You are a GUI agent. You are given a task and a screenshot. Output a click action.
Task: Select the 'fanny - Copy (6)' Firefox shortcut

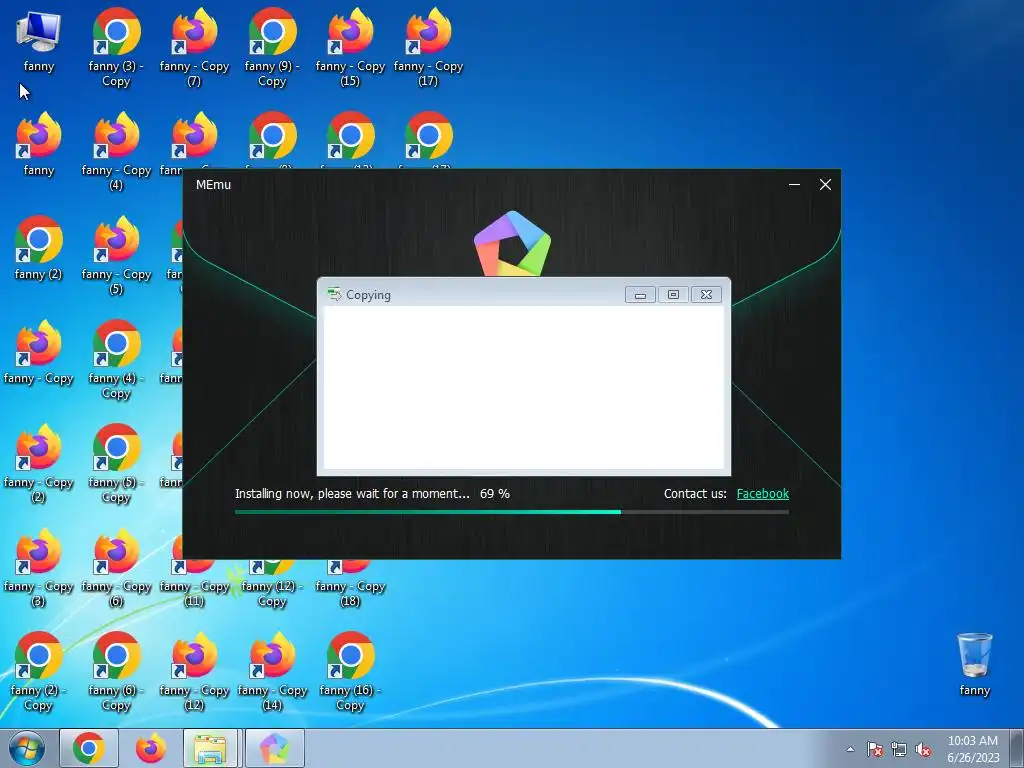coord(116,568)
